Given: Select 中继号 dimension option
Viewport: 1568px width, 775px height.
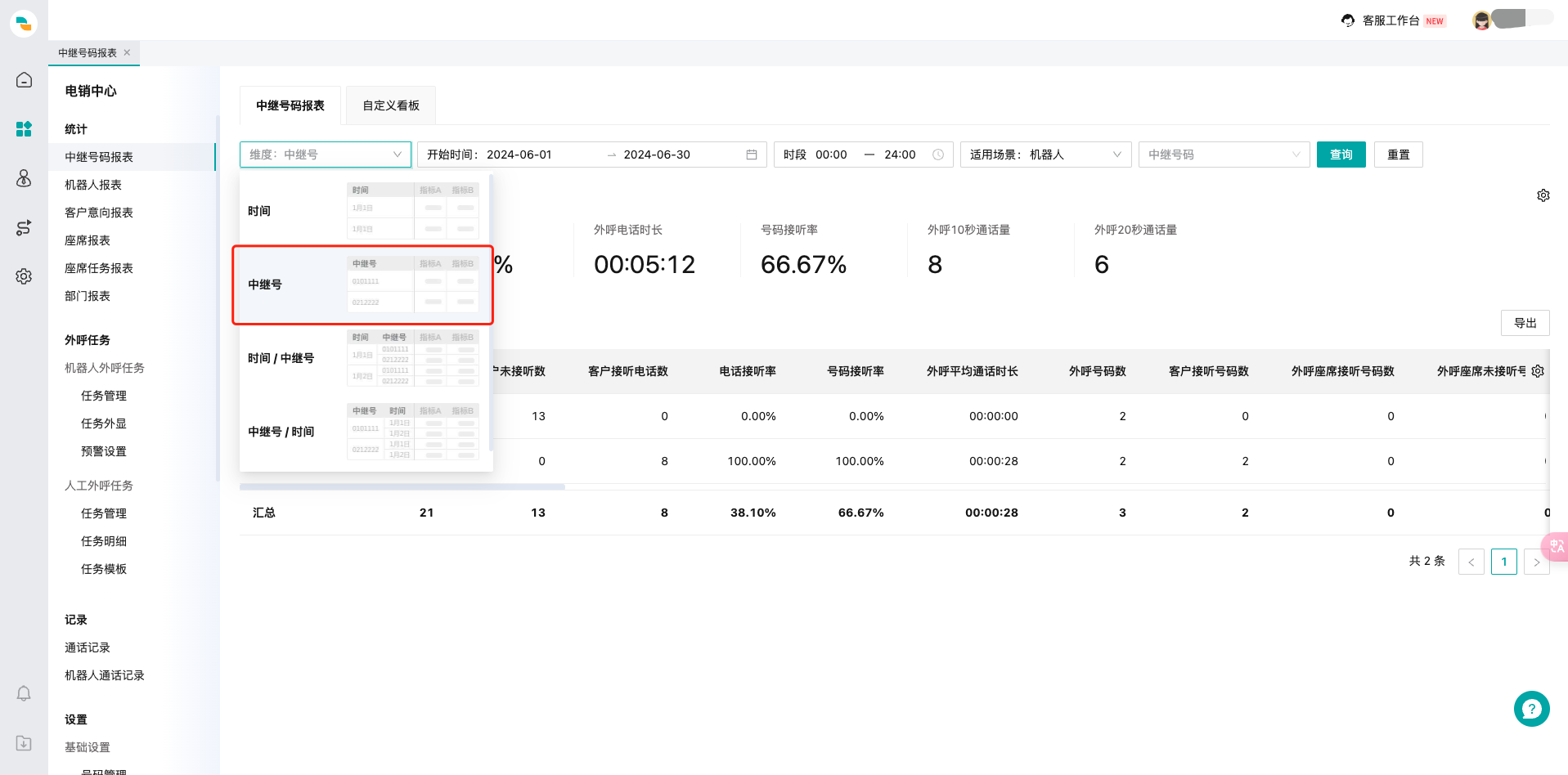Looking at the screenshot, I should pyautogui.click(x=364, y=284).
